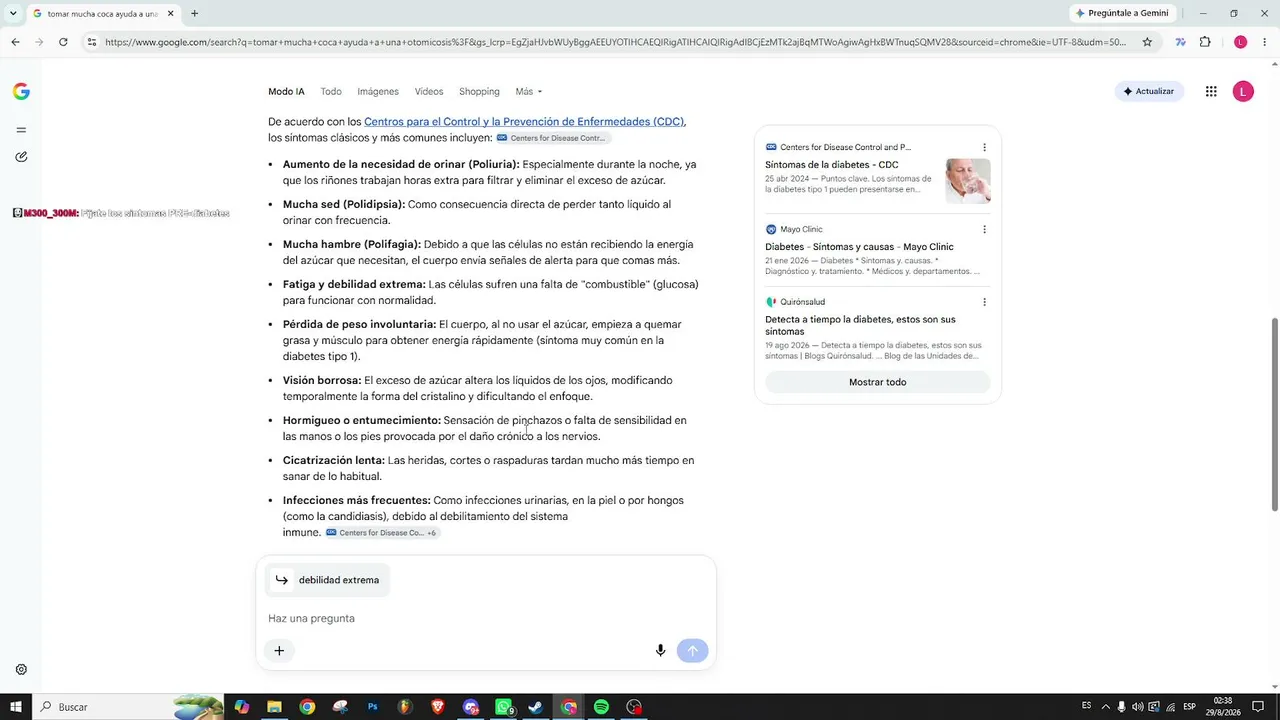Open WhatsApp from the taskbar
Image resolution: width=1280 pixels, height=720 pixels.
pos(504,707)
